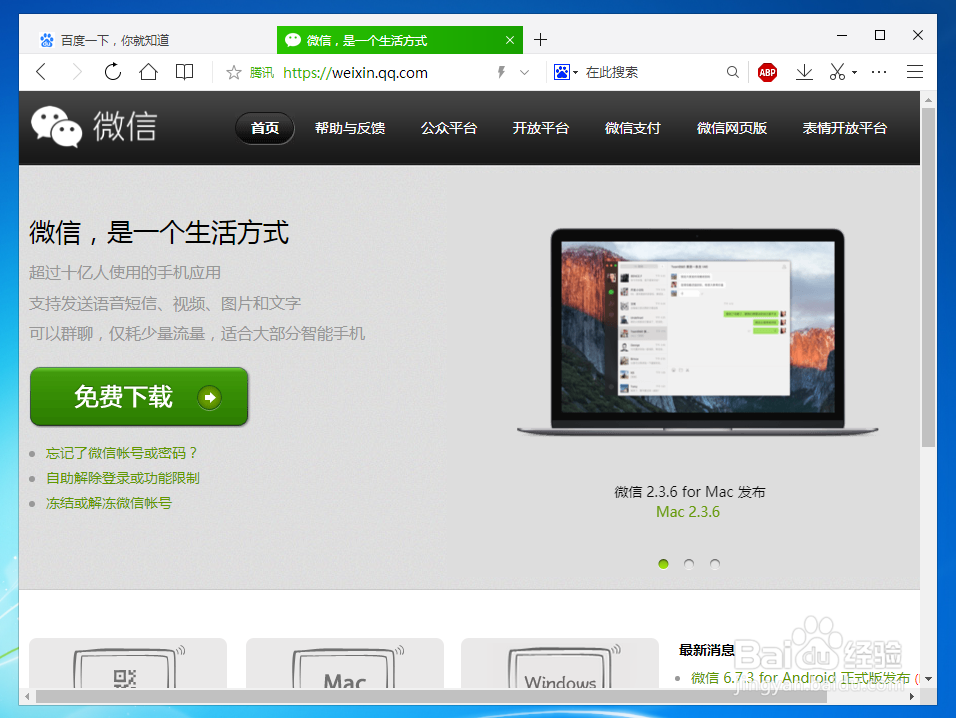Open 冻结或解冻微信帐号 link
Screen dimensions: 956x718
click(x=109, y=503)
